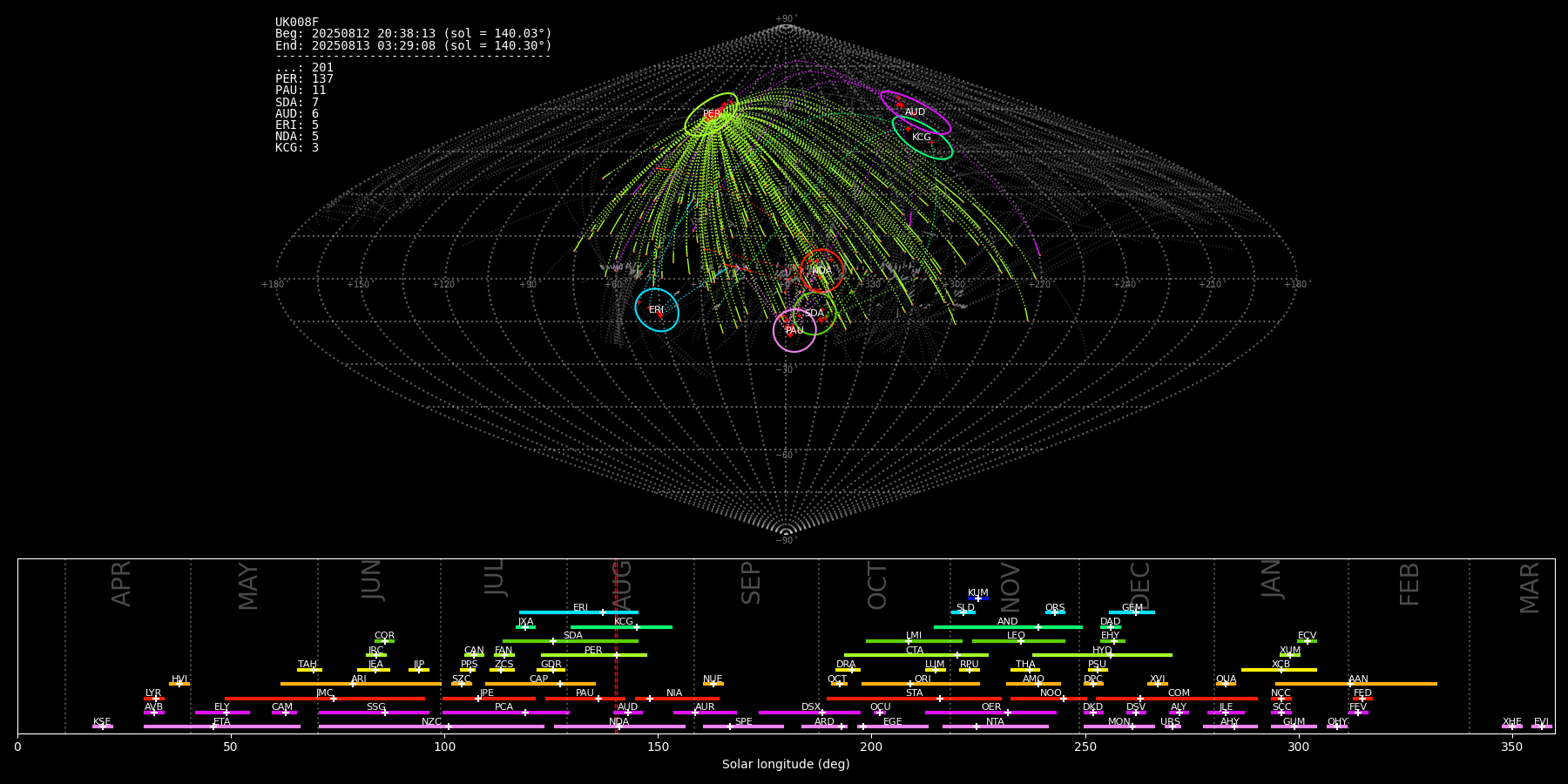Click the SDA green bar in timeline
Screen dimensions: 1568x784
571,641
